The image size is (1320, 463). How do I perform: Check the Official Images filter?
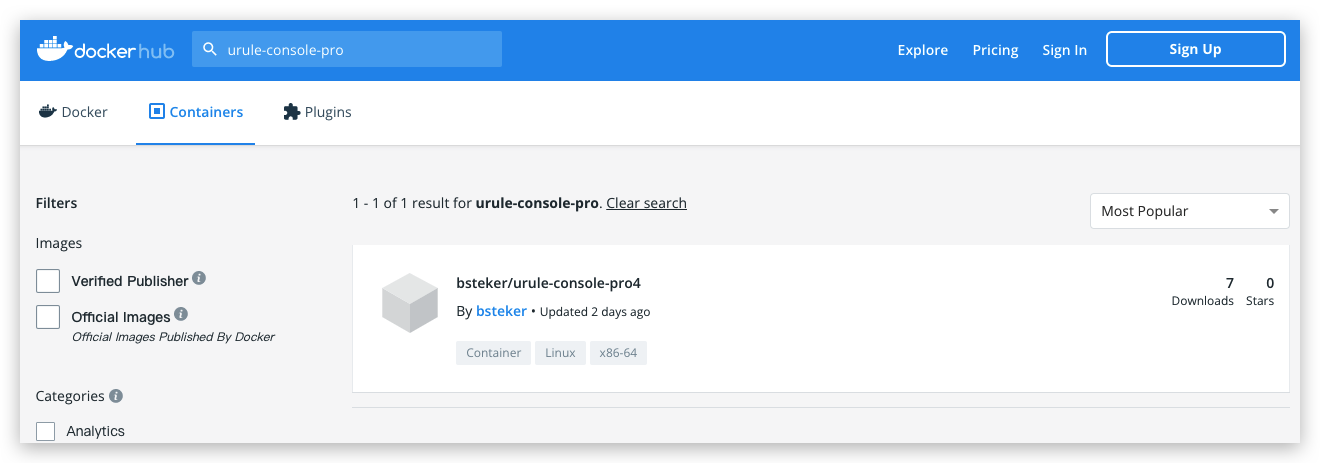click(48, 317)
